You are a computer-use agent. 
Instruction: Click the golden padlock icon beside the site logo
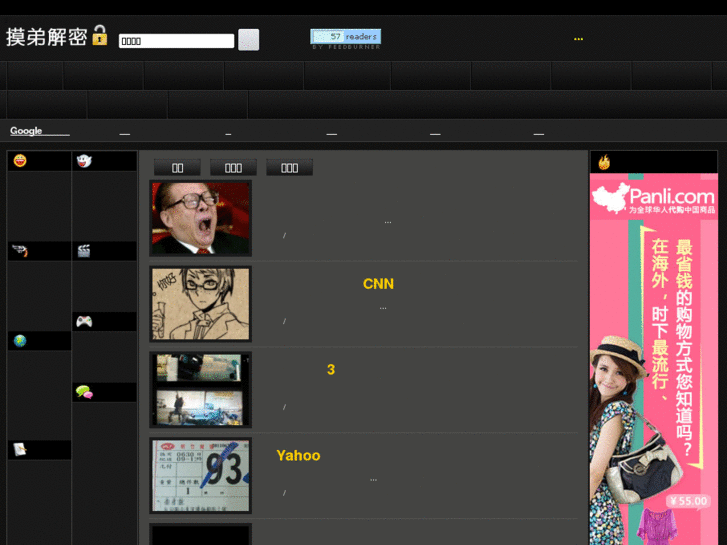click(100, 35)
